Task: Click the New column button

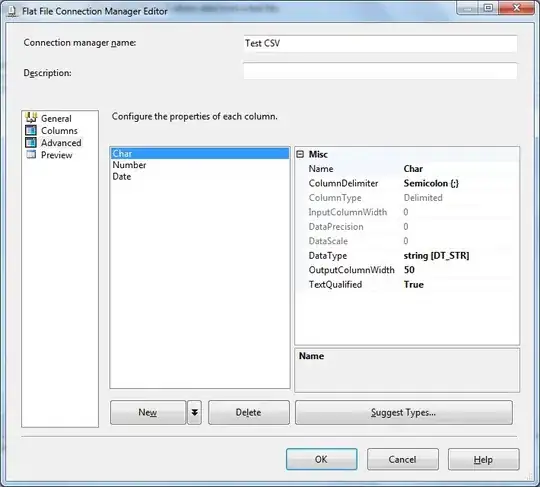Action: click(x=148, y=412)
